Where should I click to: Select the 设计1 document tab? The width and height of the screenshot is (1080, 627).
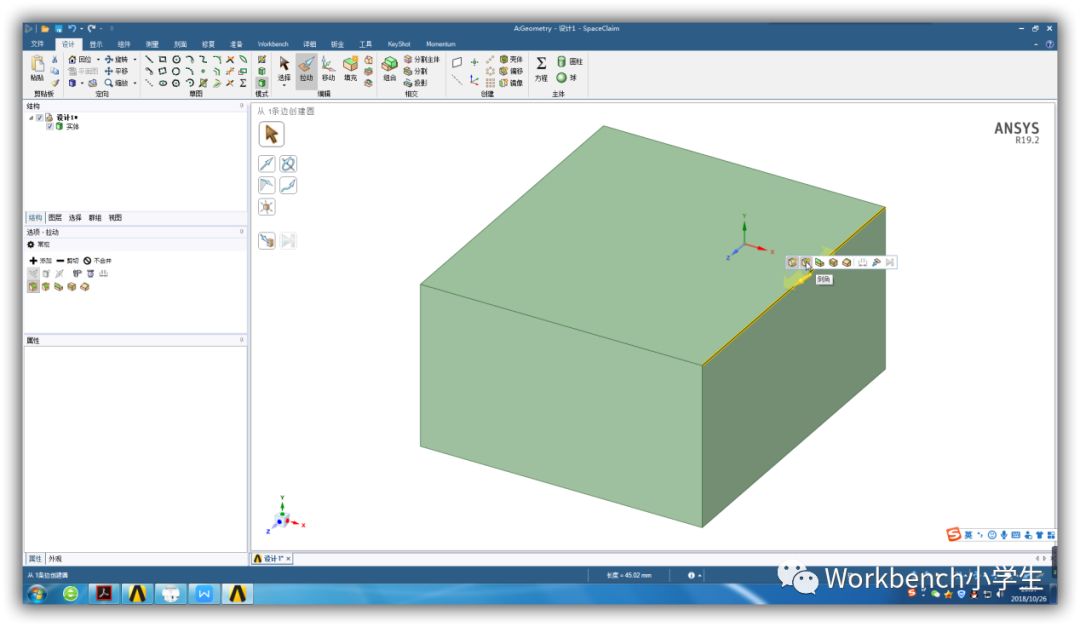point(270,559)
